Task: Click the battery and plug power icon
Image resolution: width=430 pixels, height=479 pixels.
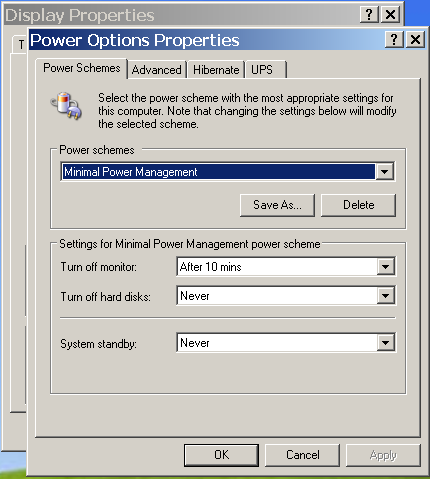Action: 66,106
